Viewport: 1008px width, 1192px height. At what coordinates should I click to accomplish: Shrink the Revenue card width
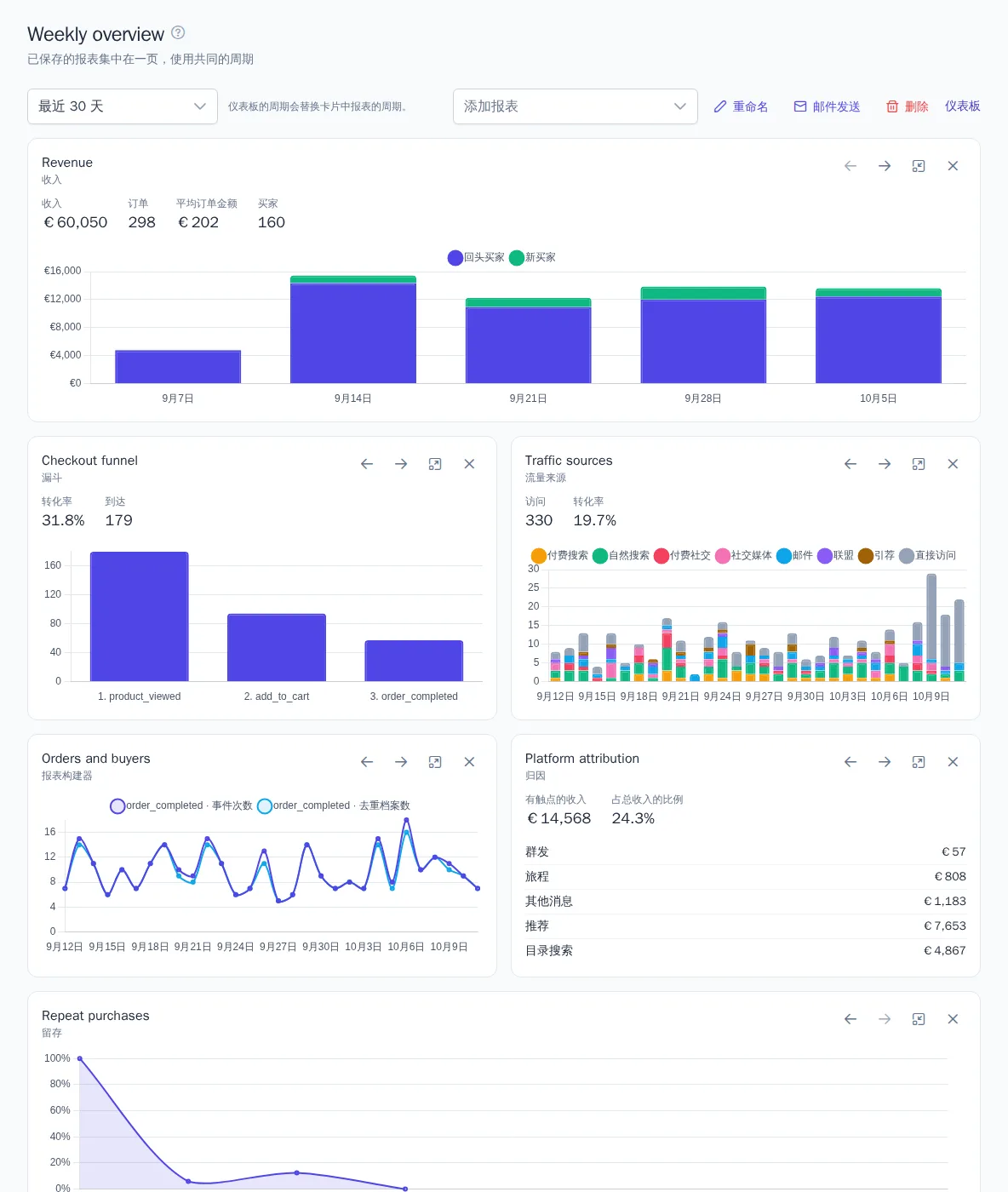coord(919,166)
